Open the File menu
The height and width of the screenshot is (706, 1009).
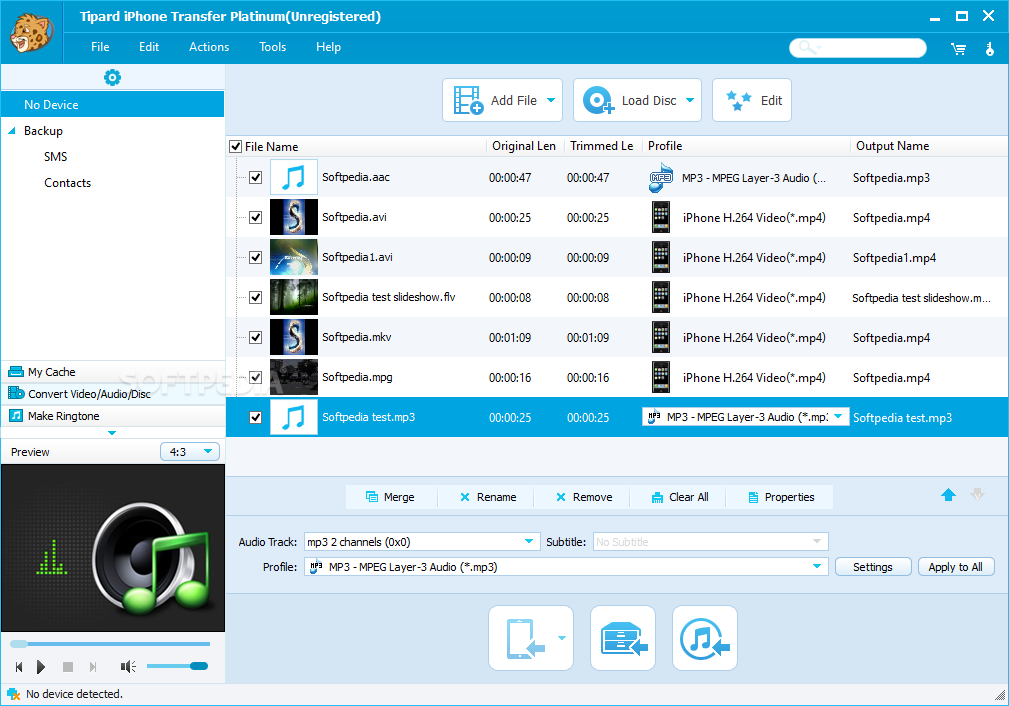(x=100, y=47)
